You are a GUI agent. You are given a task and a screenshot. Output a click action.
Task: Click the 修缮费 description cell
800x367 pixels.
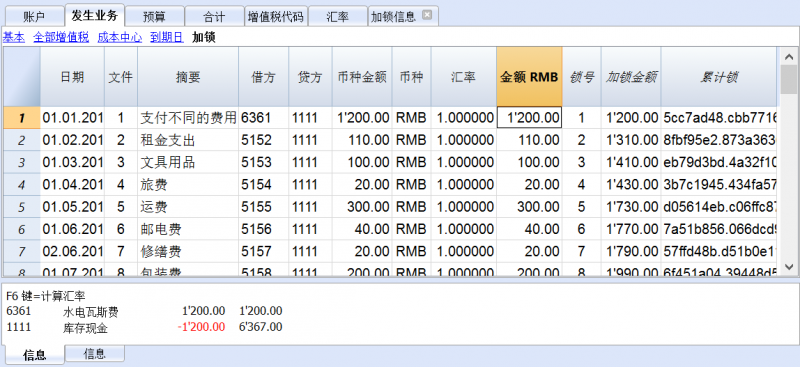coord(188,252)
